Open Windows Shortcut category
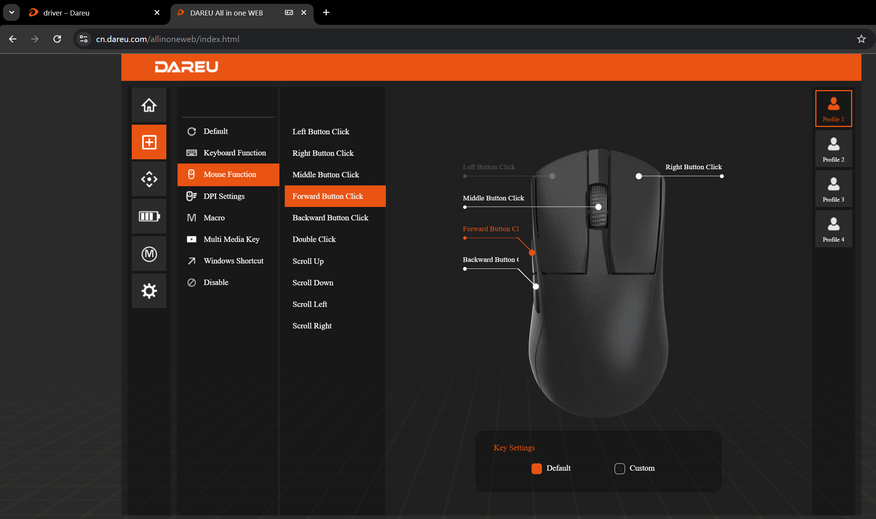 pyautogui.click(x=228, y=261)
